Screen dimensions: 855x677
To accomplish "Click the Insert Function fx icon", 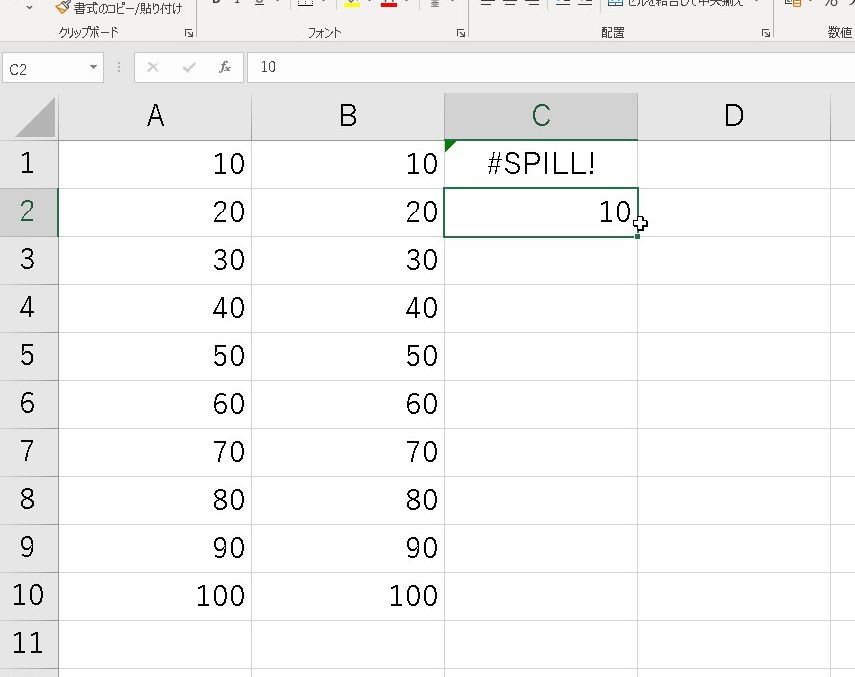I will pos(225,67).
